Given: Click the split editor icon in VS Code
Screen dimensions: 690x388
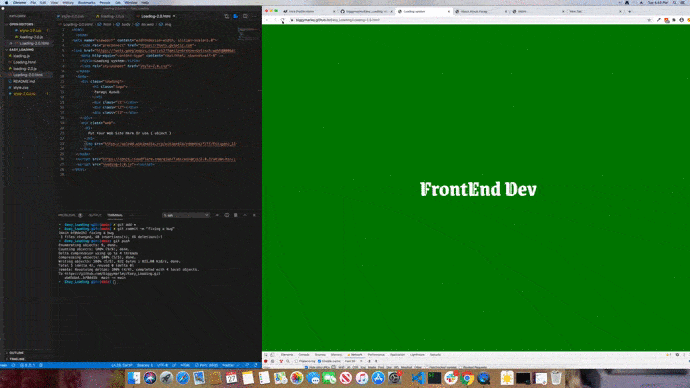Looking at the screenshot, I should (245, 16).
